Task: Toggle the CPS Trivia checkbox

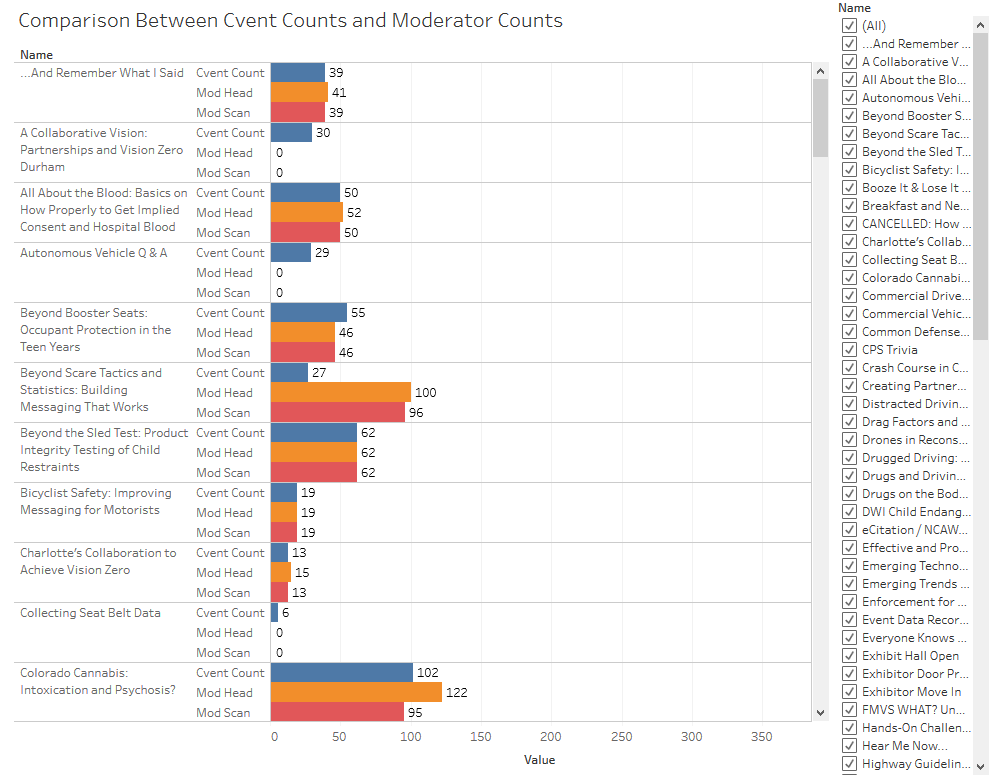Action: coord(849,350)
